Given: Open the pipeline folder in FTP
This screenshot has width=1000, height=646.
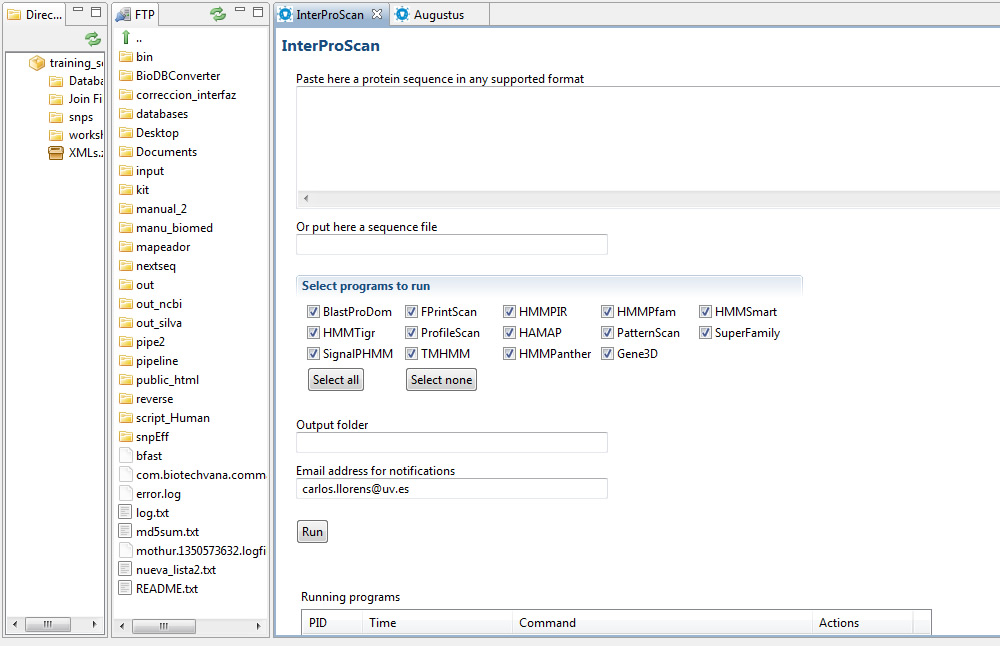Looking at the screenshot, I should tap(157, 361).
